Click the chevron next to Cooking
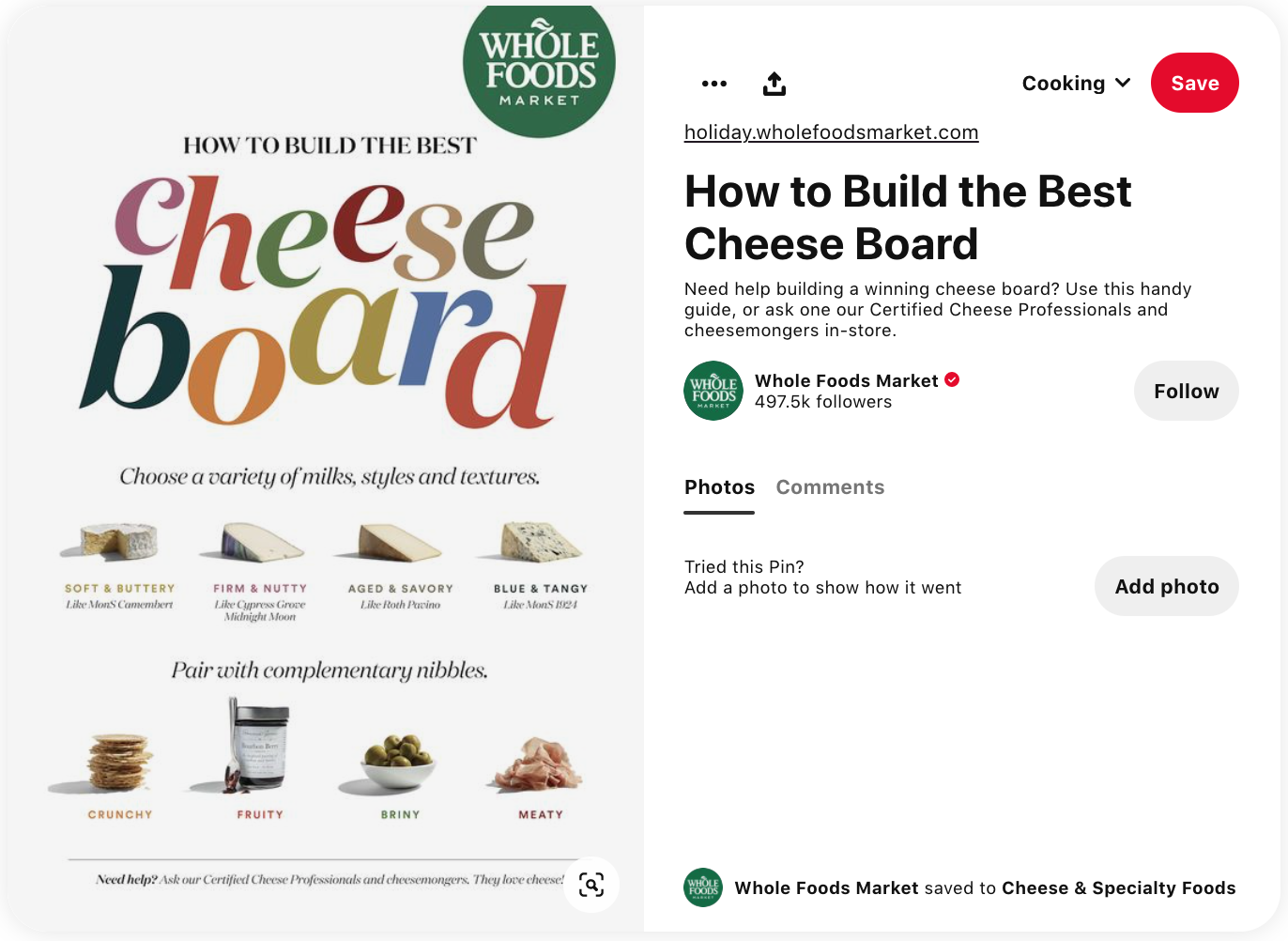 coord(1123,83)
